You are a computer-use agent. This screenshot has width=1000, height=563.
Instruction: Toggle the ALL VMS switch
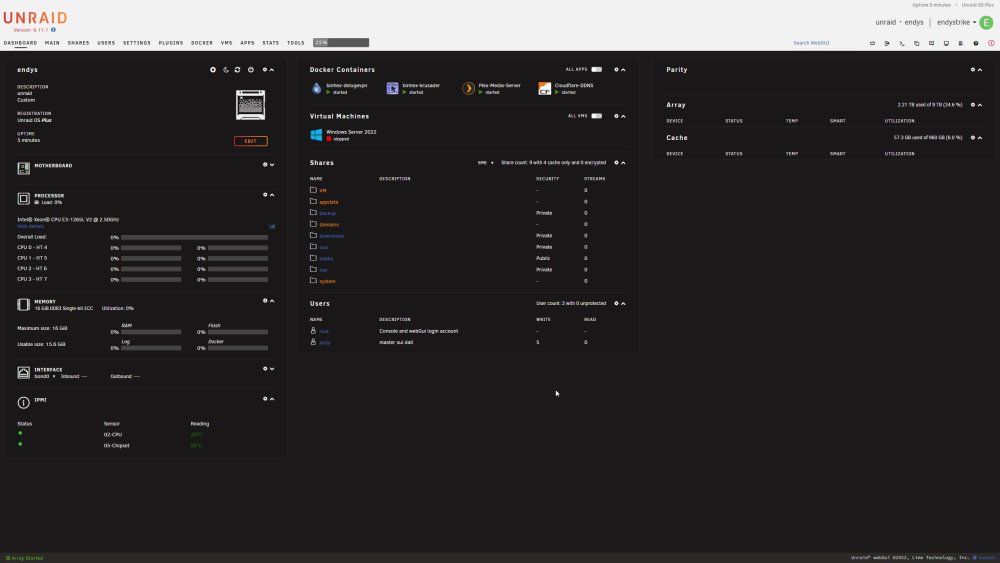click(596, 116)
